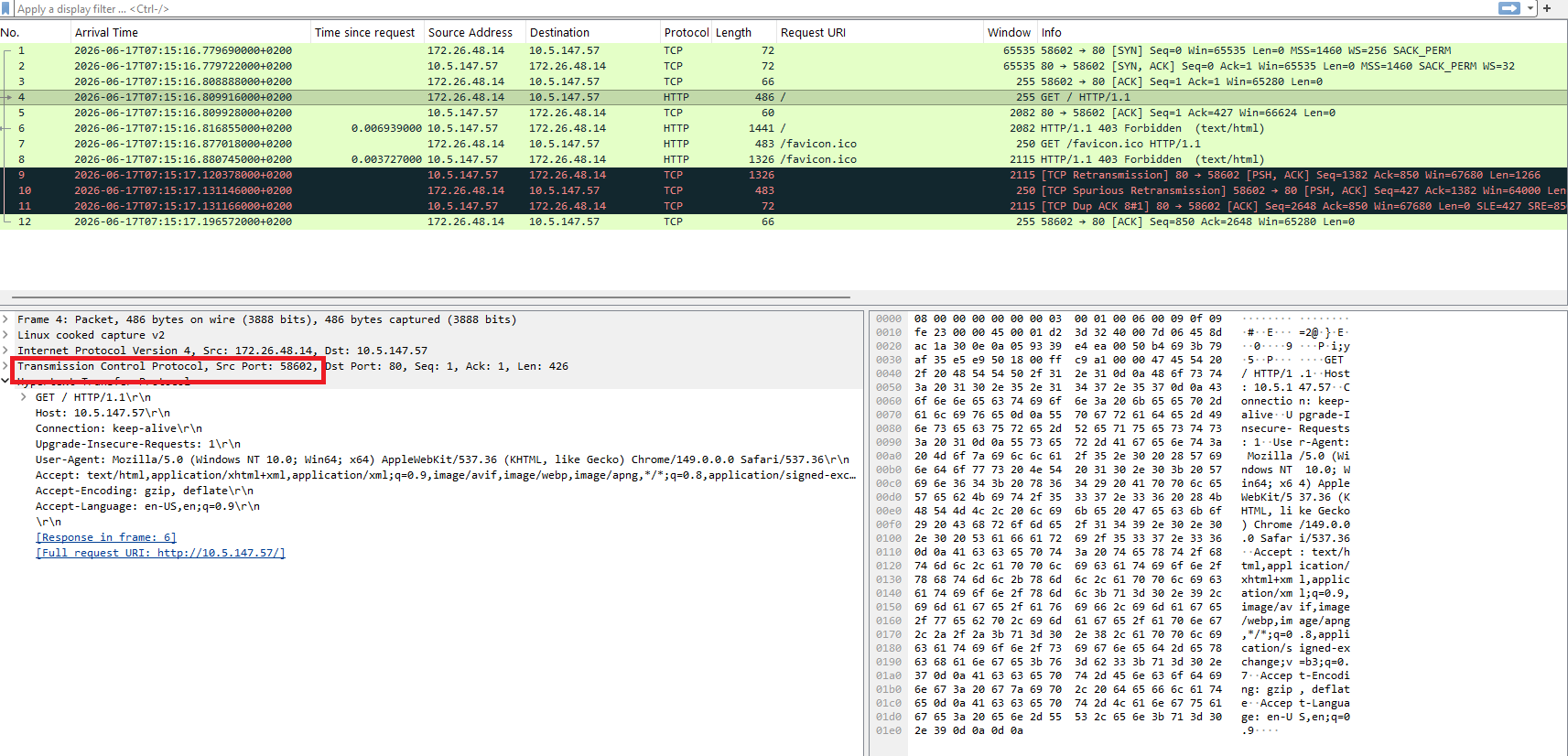The width and height of the screenshot is (1568, 756).
Task: Expand Transmission Control Protocol node
Action: 5,366
